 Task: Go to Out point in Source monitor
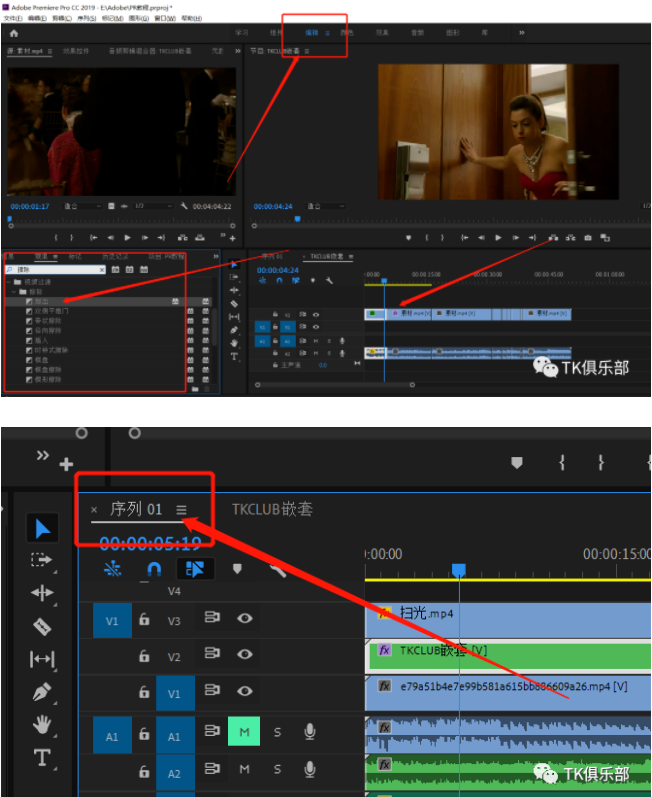[x=161, y=237]
